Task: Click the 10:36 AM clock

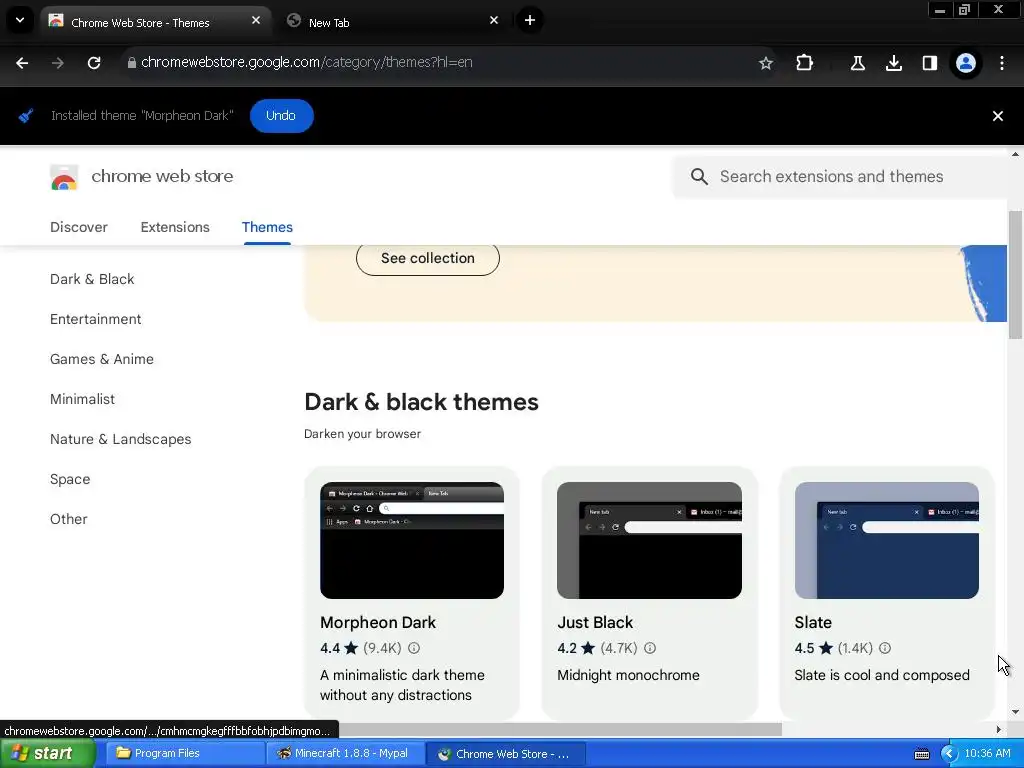Action: point(987,754)
